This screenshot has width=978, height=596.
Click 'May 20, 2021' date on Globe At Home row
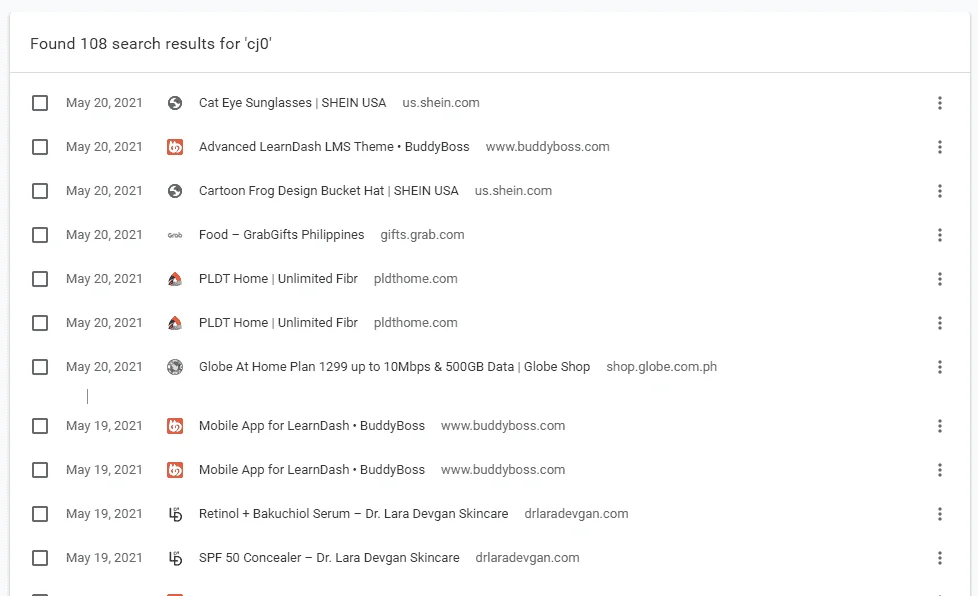pos(104,367)
